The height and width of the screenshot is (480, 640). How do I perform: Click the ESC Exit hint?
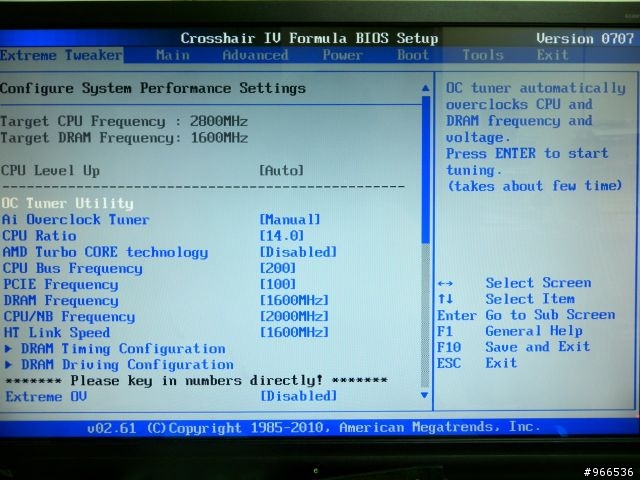pyautogui.click(x=477, y=363)
